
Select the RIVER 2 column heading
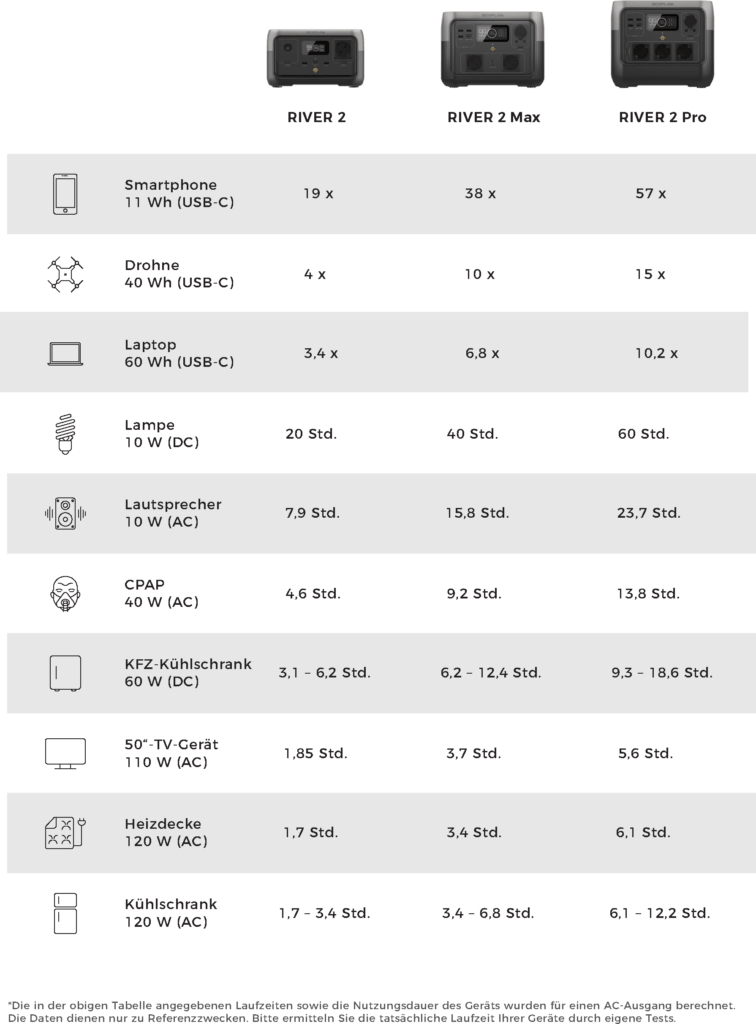317,118
